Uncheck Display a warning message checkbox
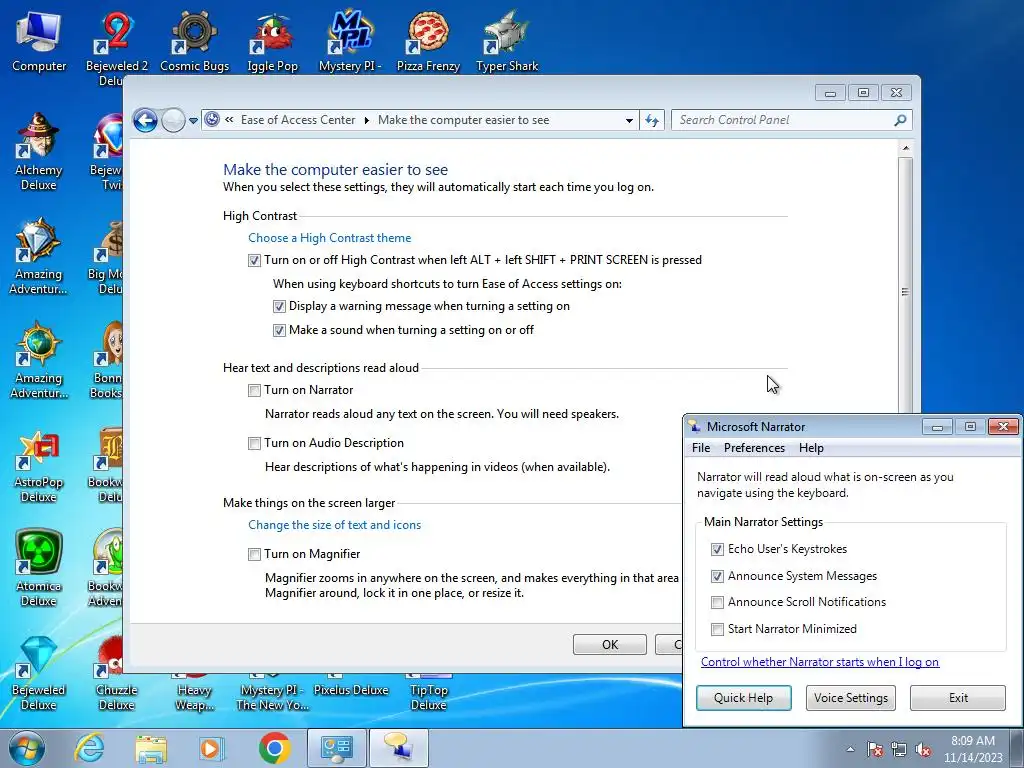This screenshot has height=768, width=1024. tap(279, 306)
